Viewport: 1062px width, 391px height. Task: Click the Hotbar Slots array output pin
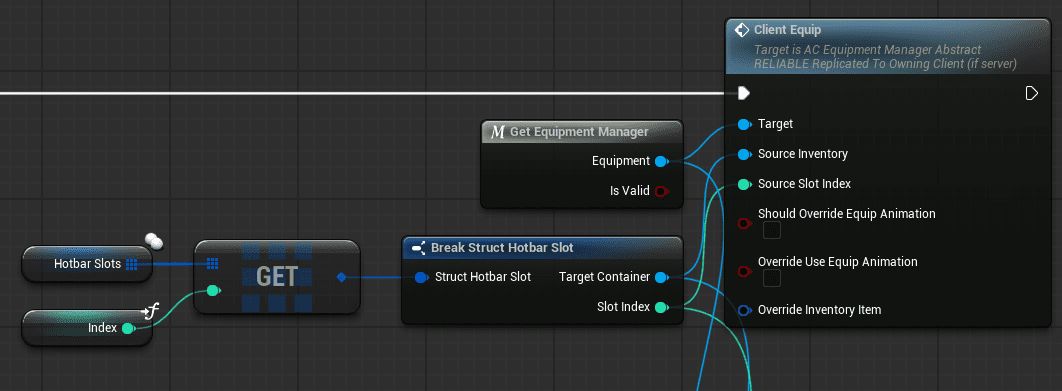(131, 264)
